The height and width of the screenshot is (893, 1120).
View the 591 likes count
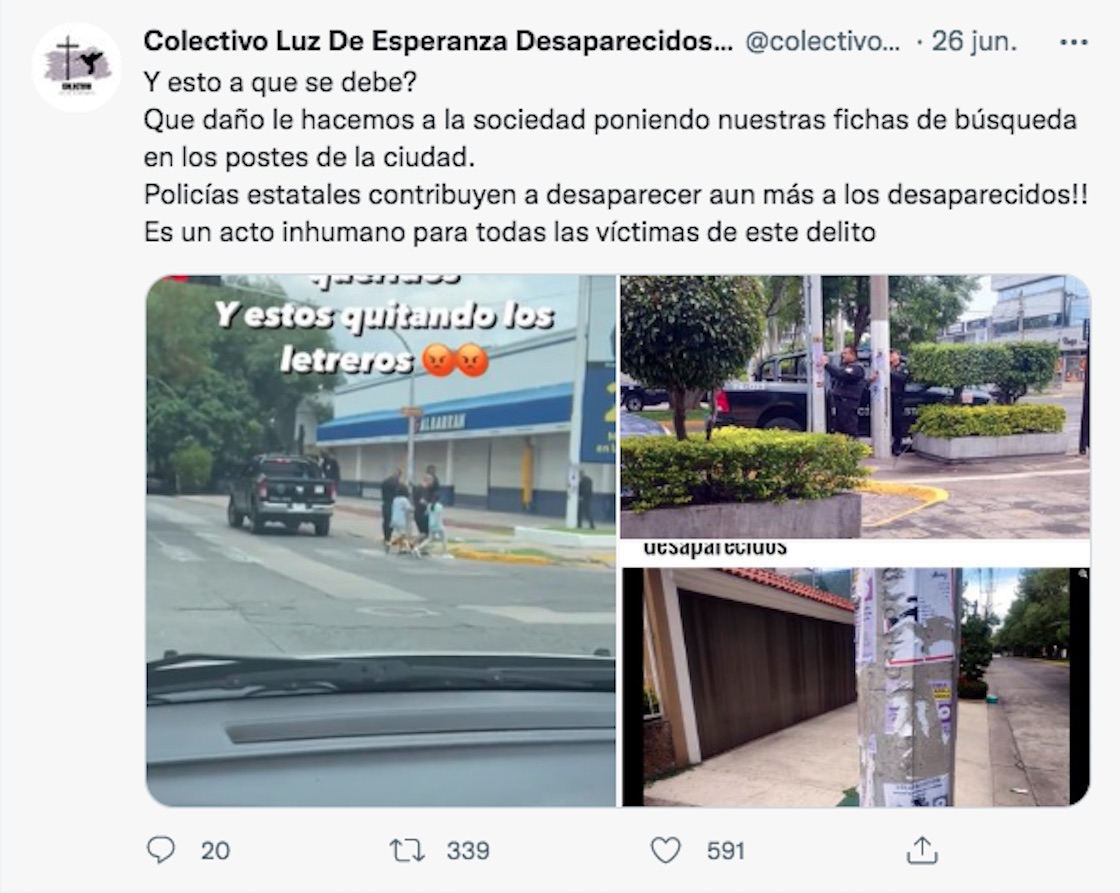[726, 851]
